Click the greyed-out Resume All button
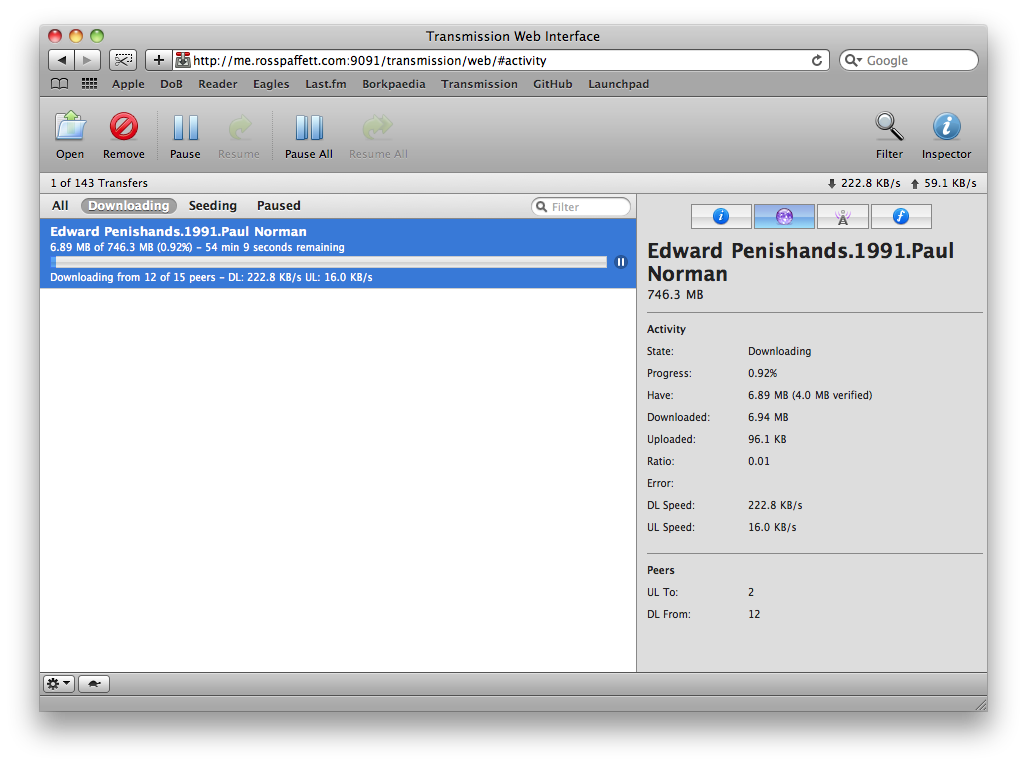 click(378, 135)
